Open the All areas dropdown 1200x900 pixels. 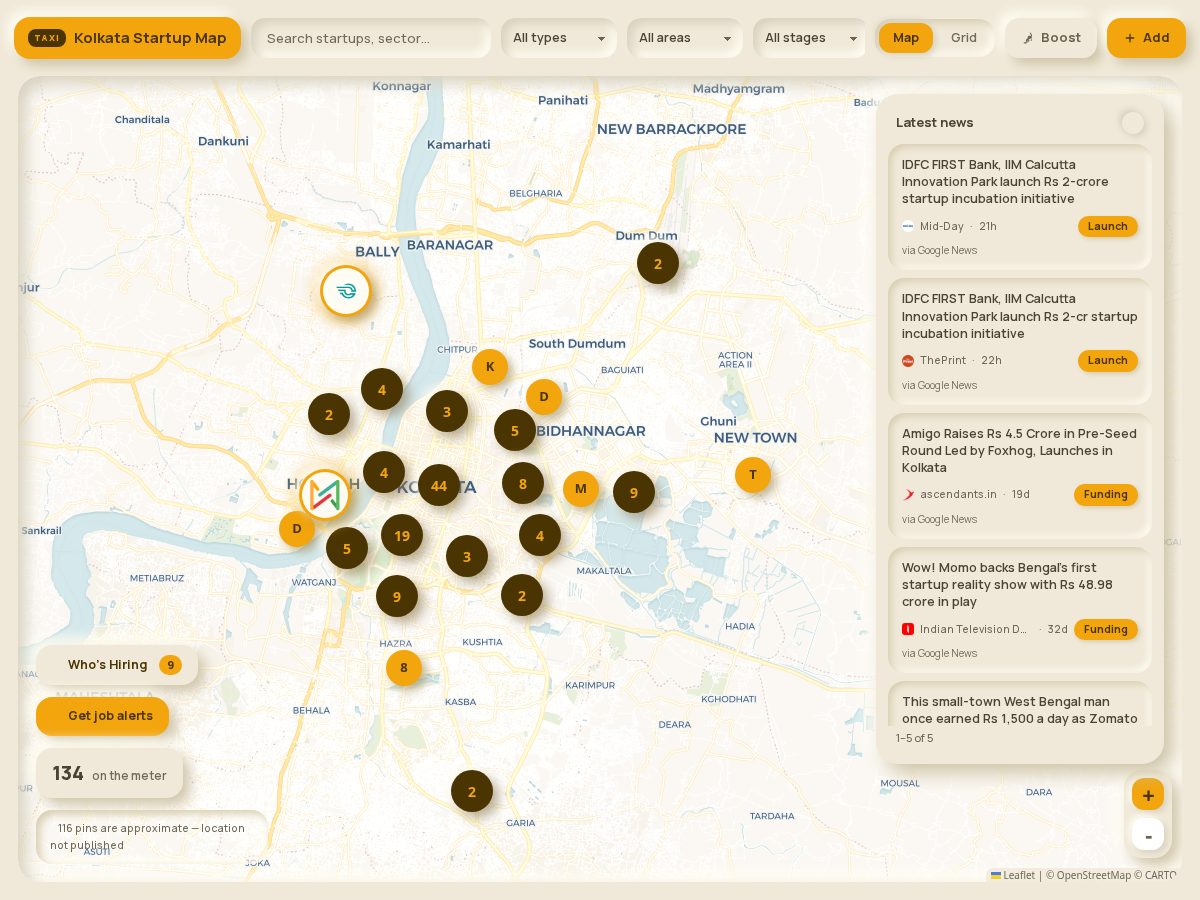click(685, 38)
